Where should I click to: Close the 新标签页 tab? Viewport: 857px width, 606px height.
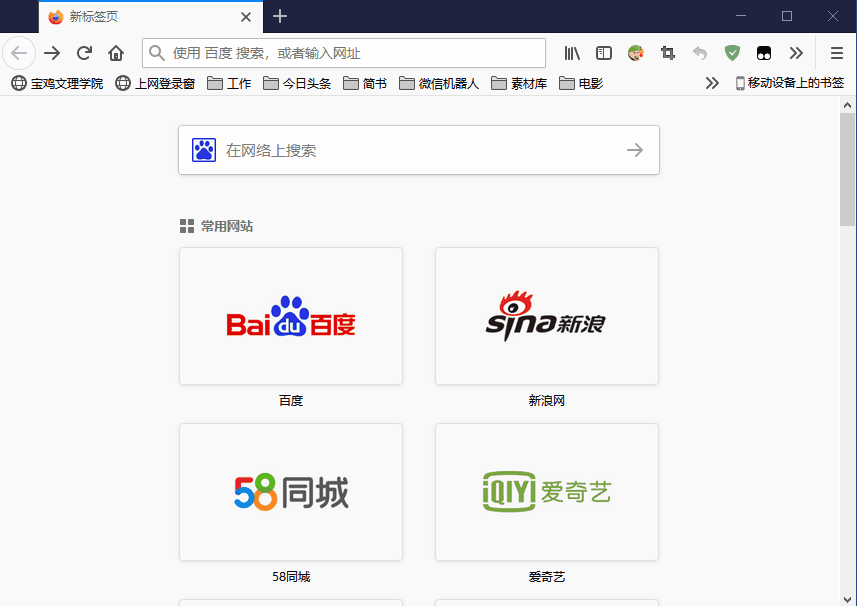coord(246,17)
